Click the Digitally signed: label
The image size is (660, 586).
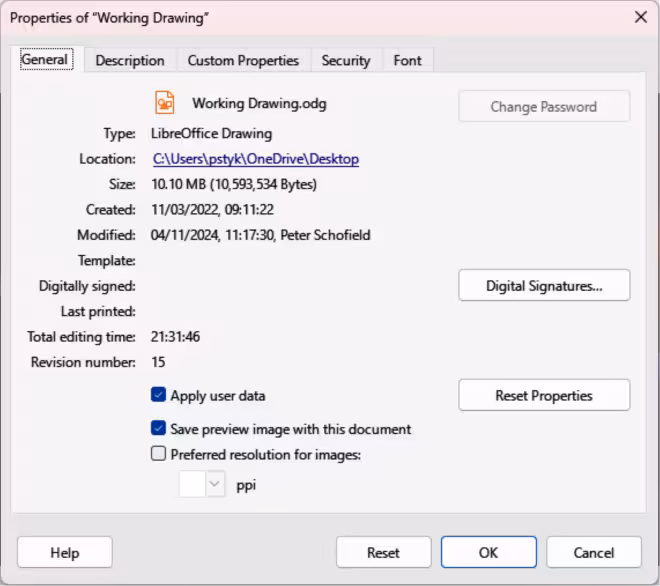[x=87, y=286]
